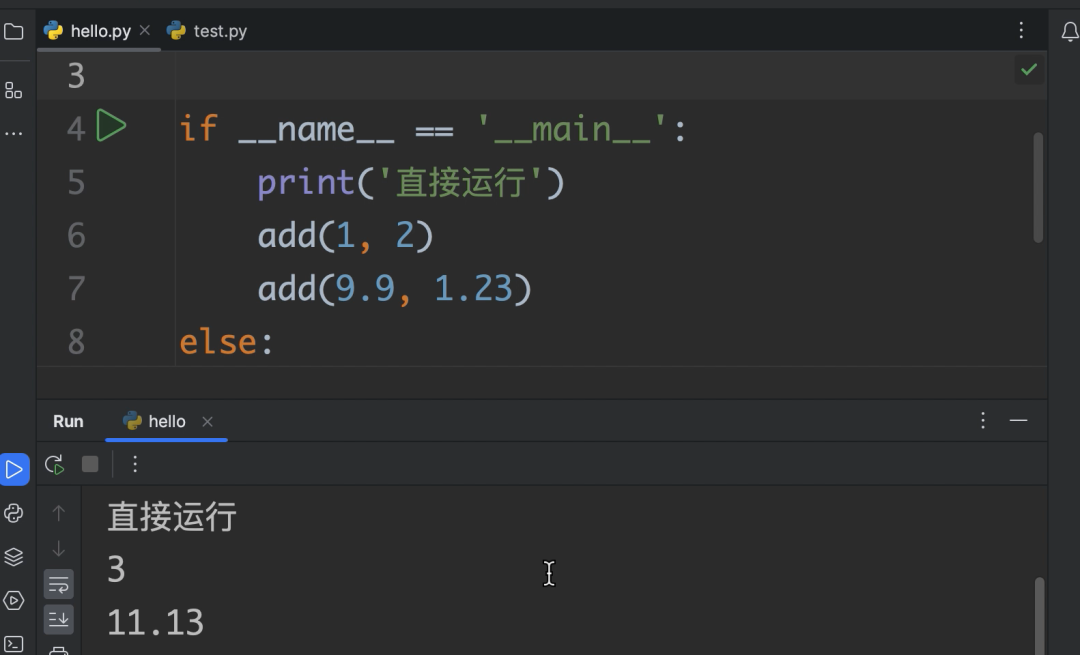Screen dimensions: 1080x655
Task: Show notifications bell
Action: click(x=1070, y=32)
